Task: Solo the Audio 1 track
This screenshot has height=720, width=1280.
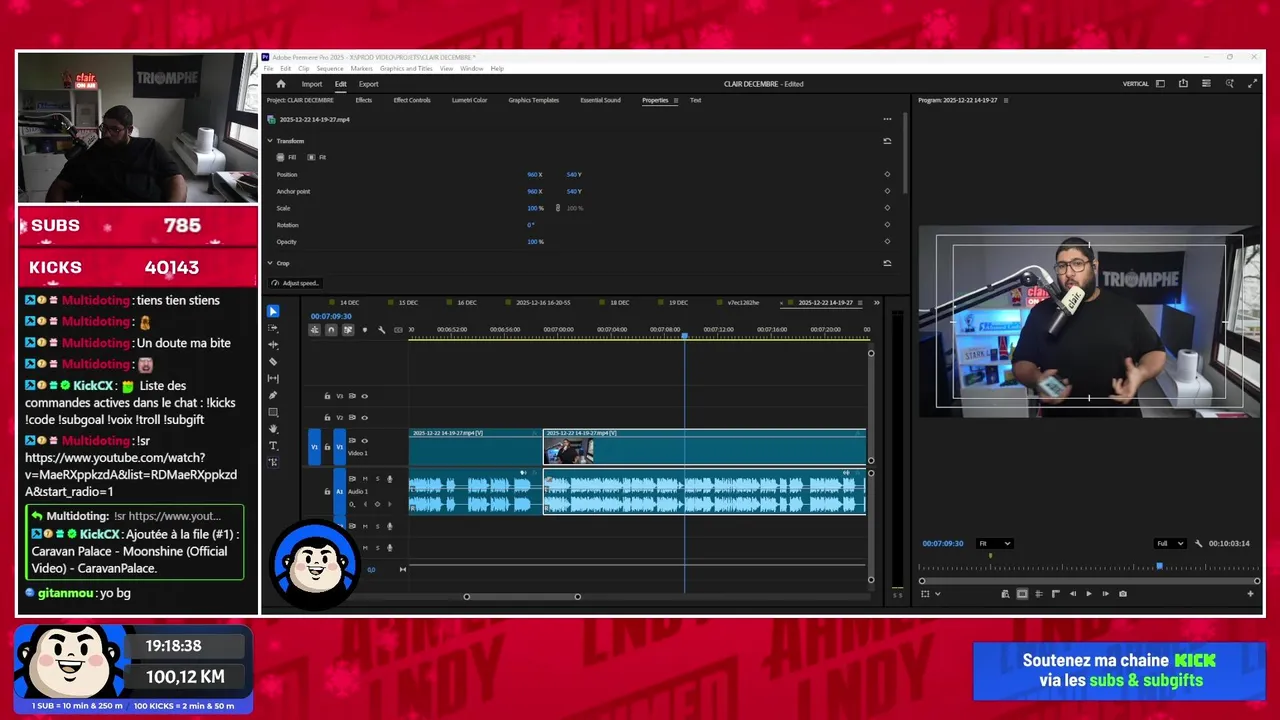Action: click(x=377, y=479)
